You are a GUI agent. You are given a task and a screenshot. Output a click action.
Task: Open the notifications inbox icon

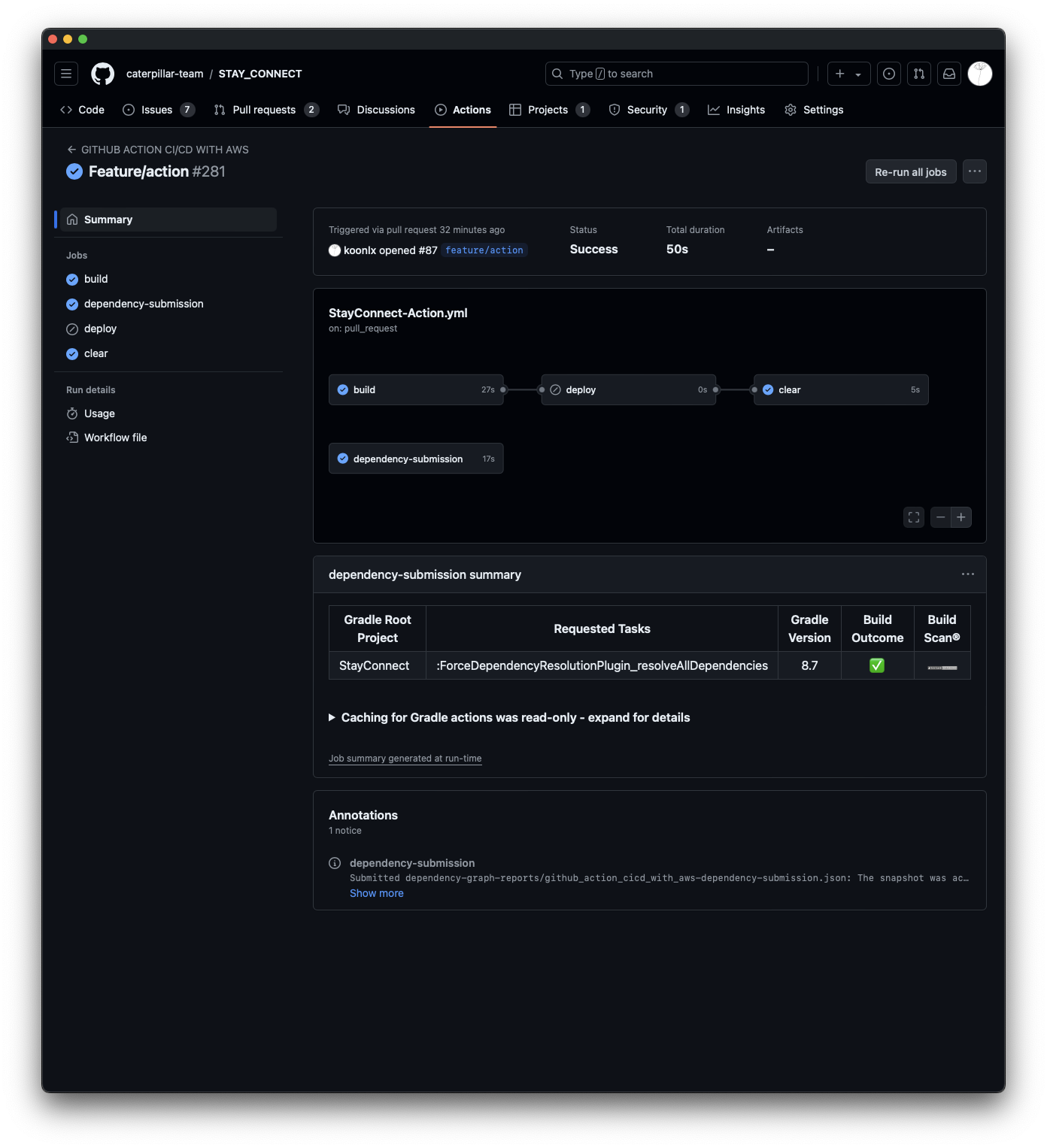click(949, 74)
